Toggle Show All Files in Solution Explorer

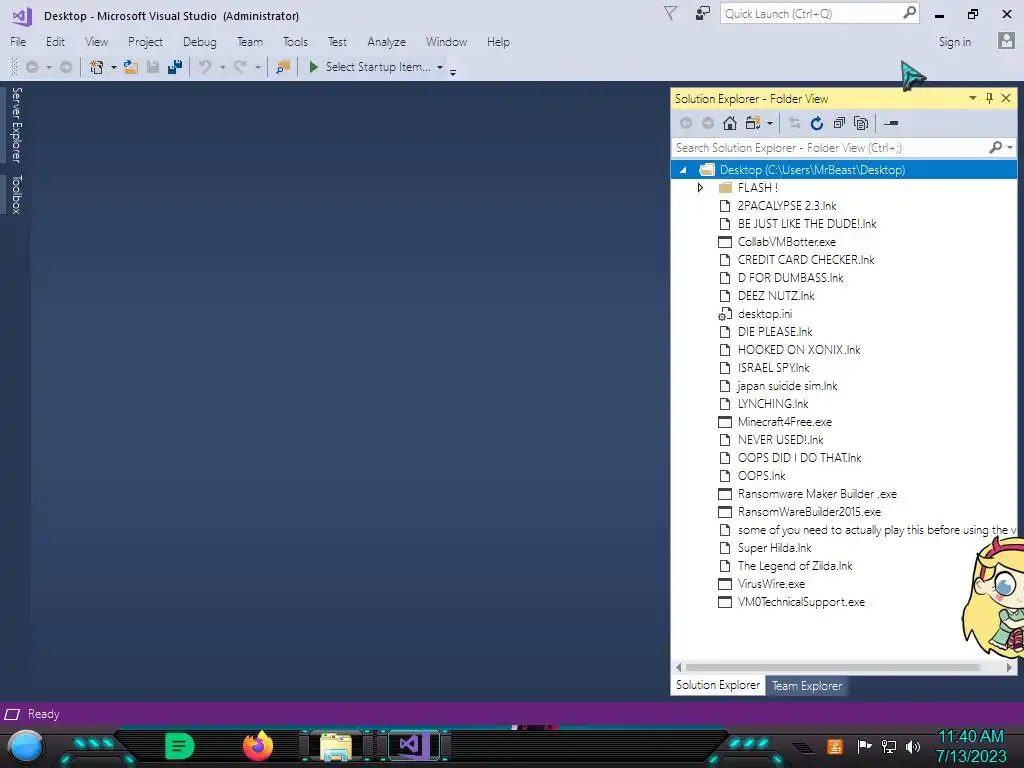(x=861, y=123)
